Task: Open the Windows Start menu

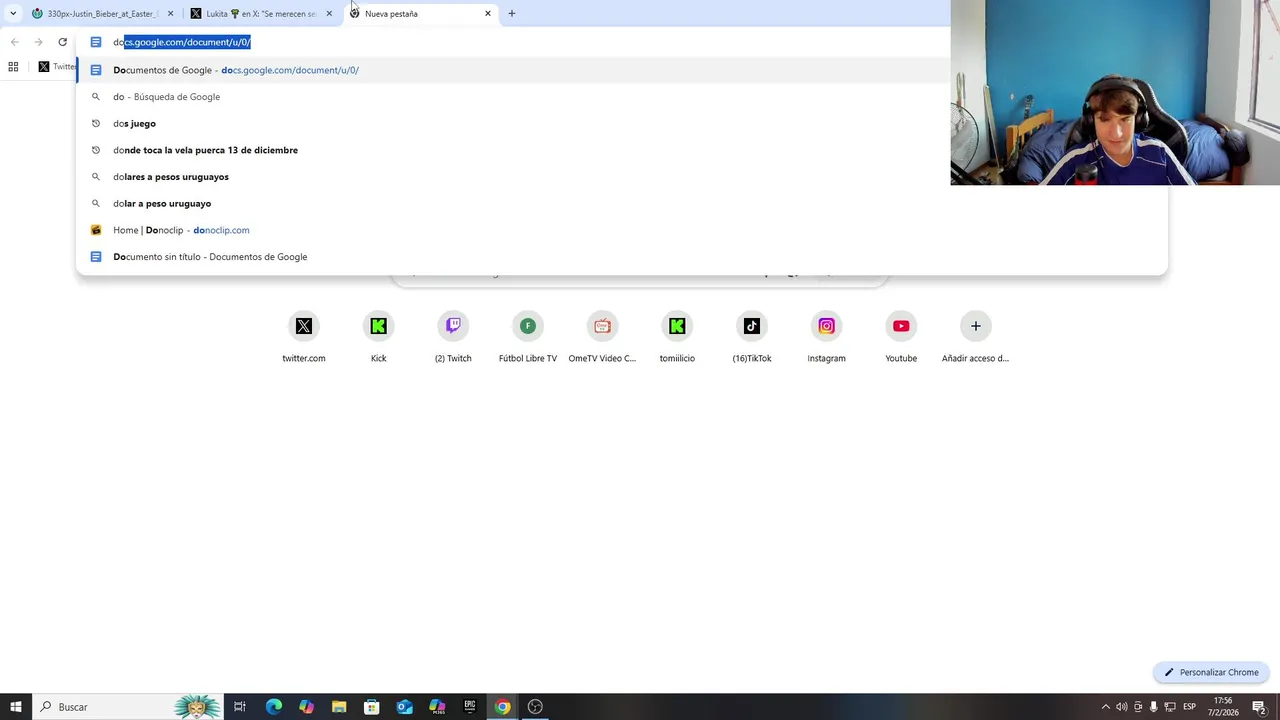Action: pyautogui.click(x=15, y=707)
